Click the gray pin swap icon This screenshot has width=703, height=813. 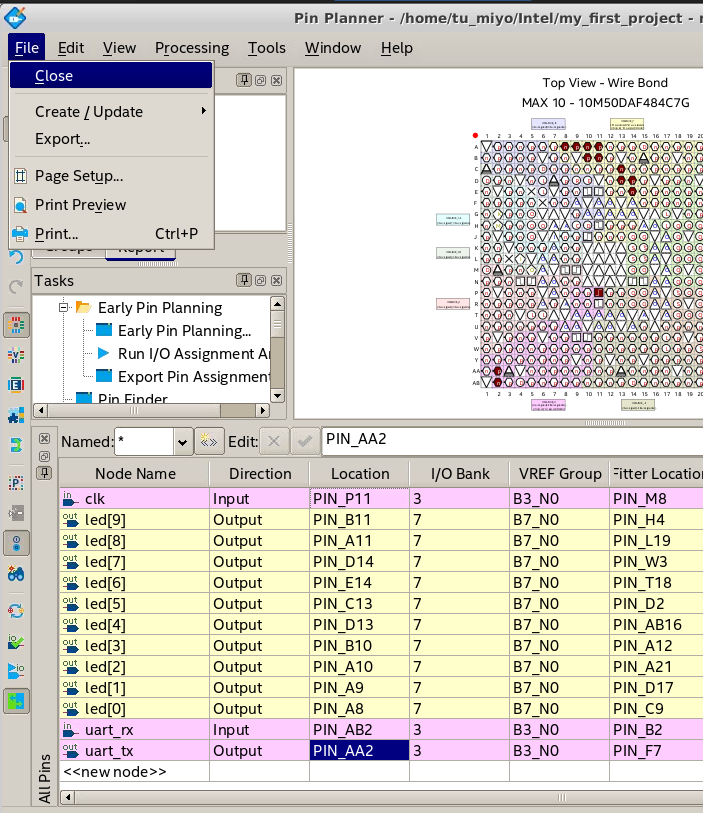click(16, 513)
